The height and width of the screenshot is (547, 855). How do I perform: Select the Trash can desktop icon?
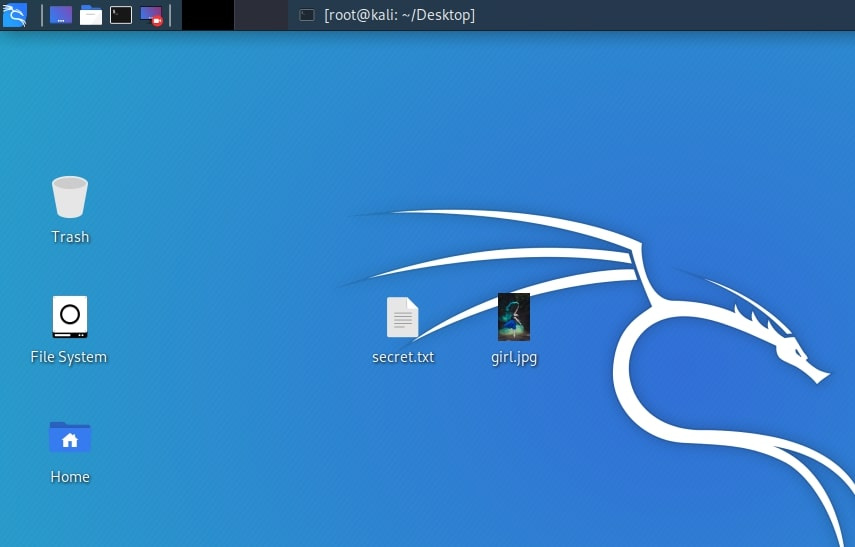pos(70,197)
